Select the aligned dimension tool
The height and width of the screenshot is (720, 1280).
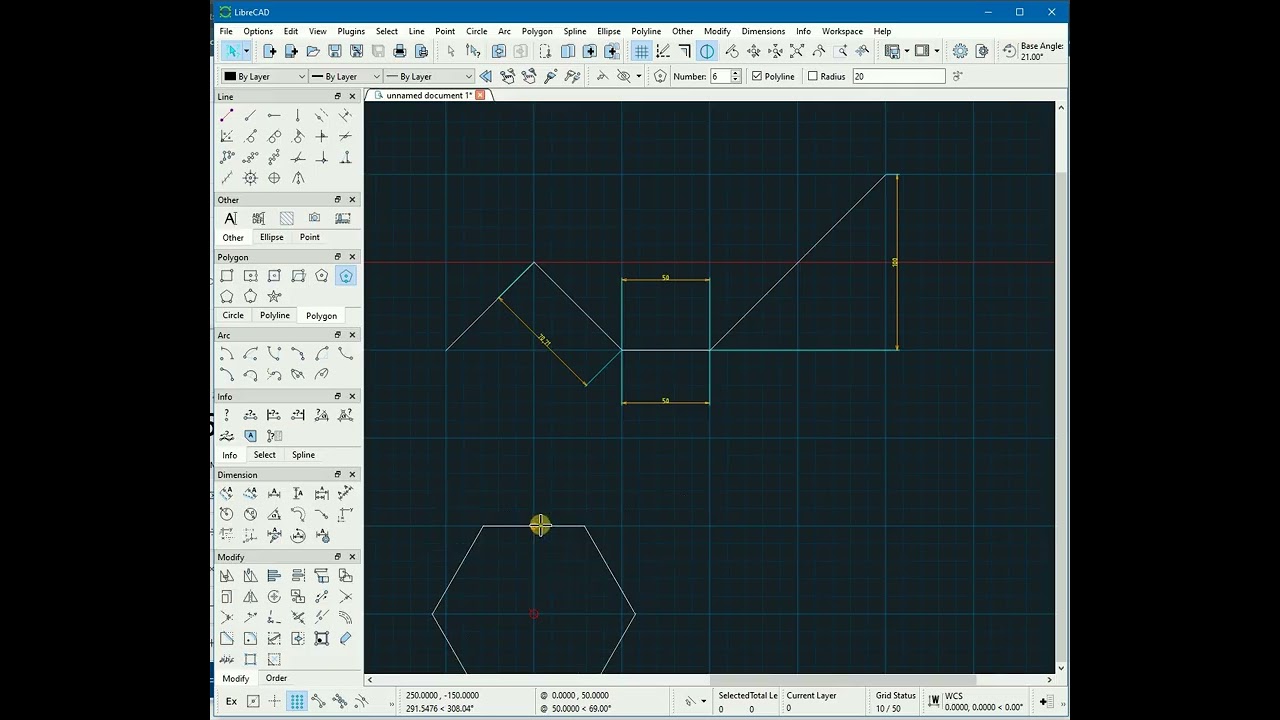coord(227,493)
